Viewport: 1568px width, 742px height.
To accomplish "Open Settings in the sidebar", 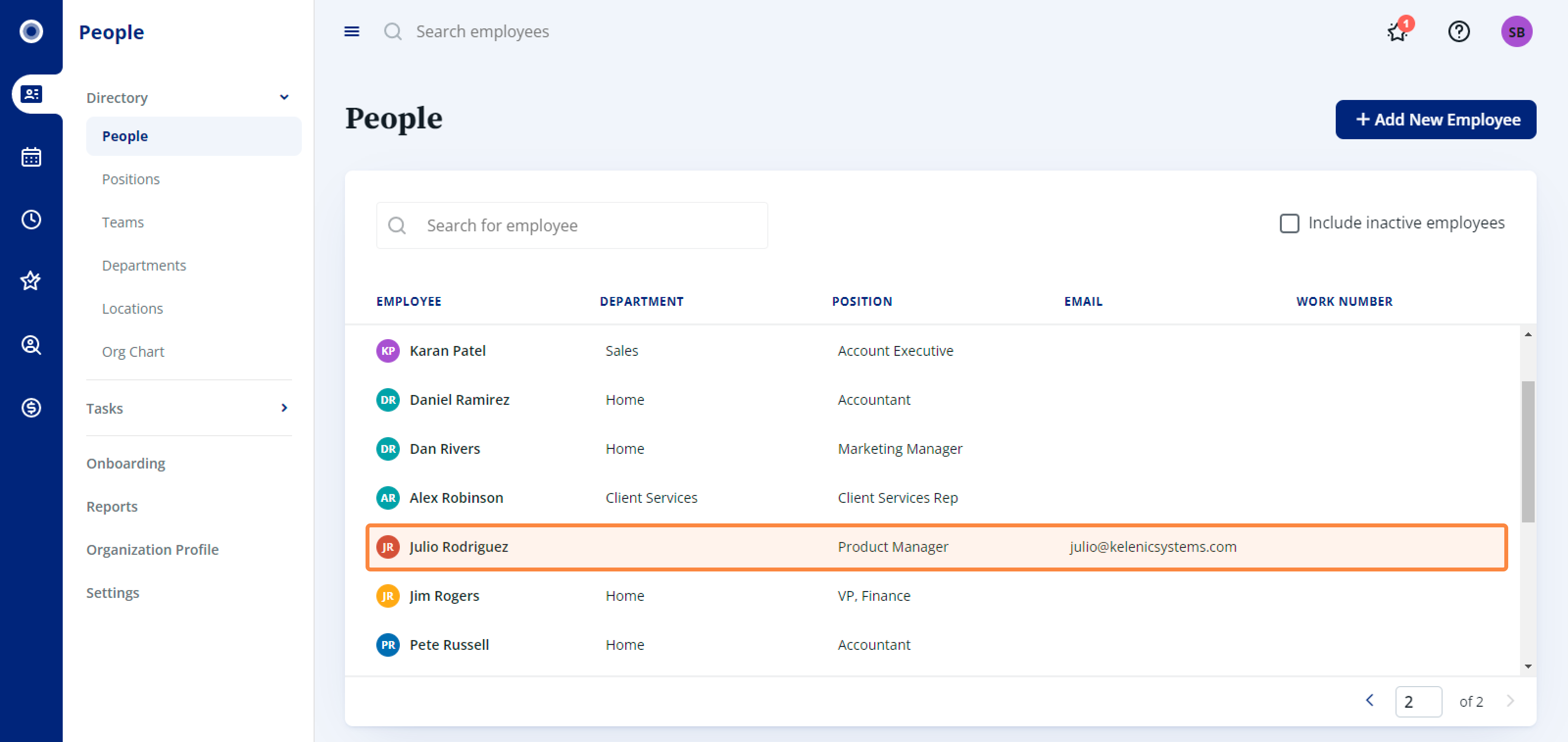I will [113, 593].
